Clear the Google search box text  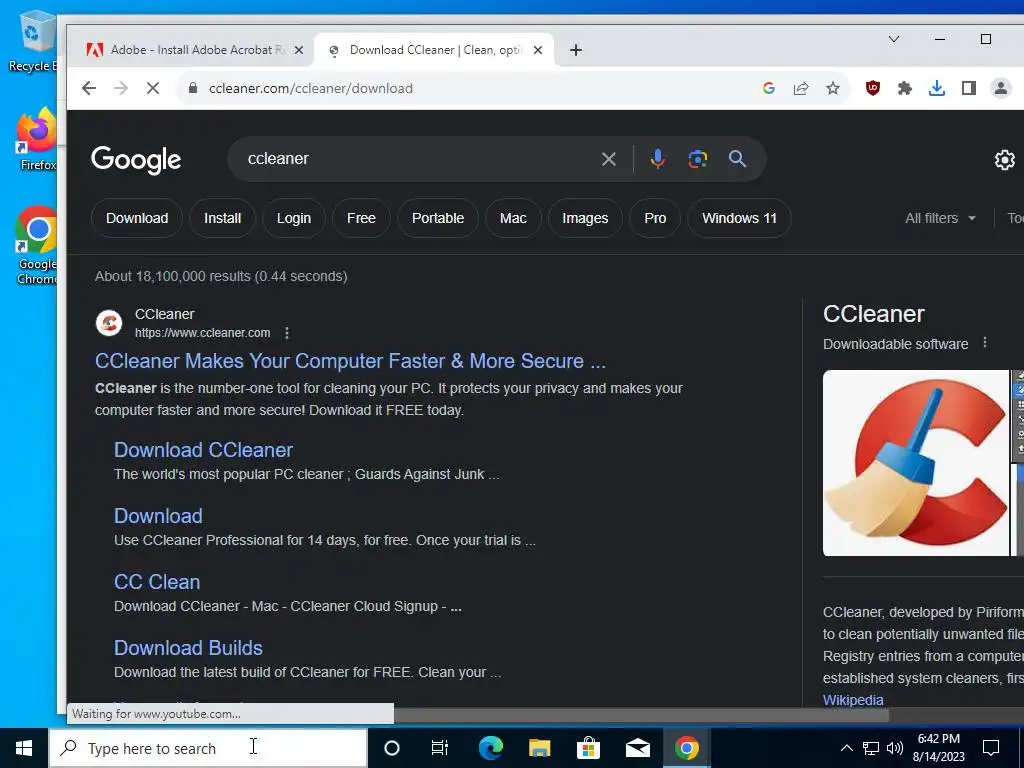click(x=609, y=159)
